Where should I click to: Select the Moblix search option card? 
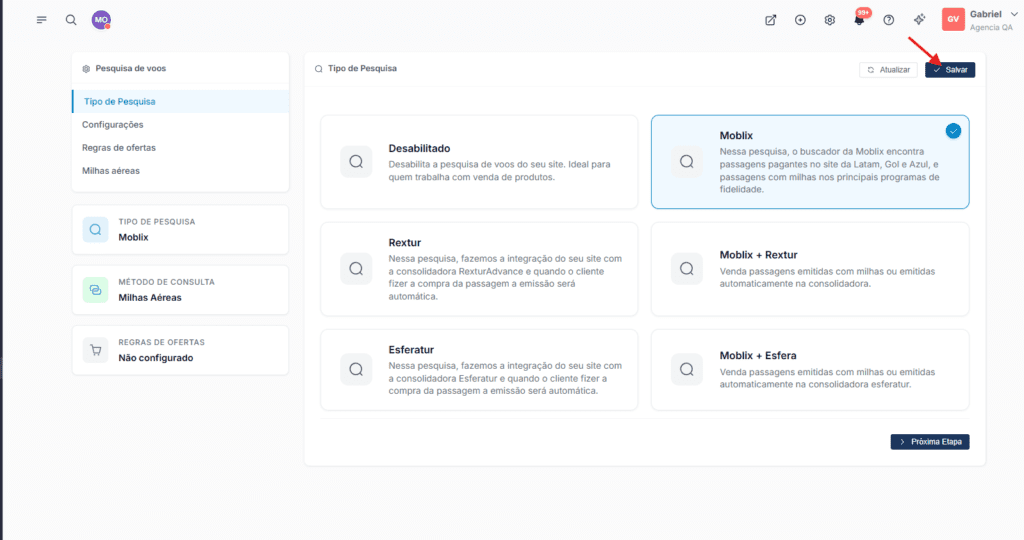coord(810,162)
